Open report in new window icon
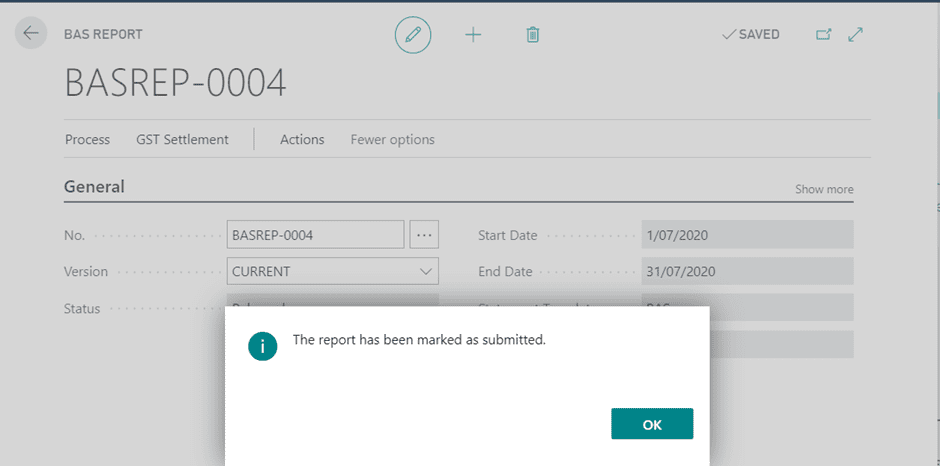The width and height of the screenshot is (940, 466). pyautogui.click(x=824, y=34)
